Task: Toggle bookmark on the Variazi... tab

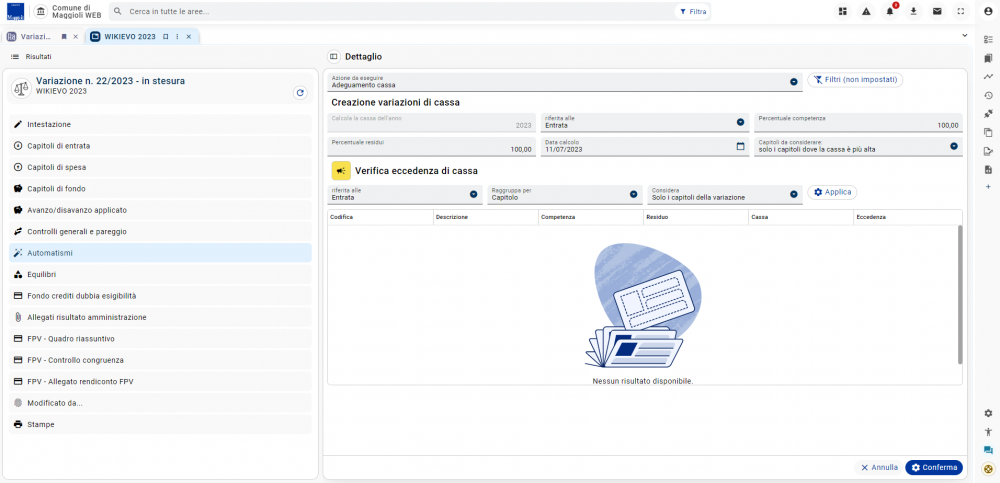Action: pyautogui.click(x=64, y=36)
